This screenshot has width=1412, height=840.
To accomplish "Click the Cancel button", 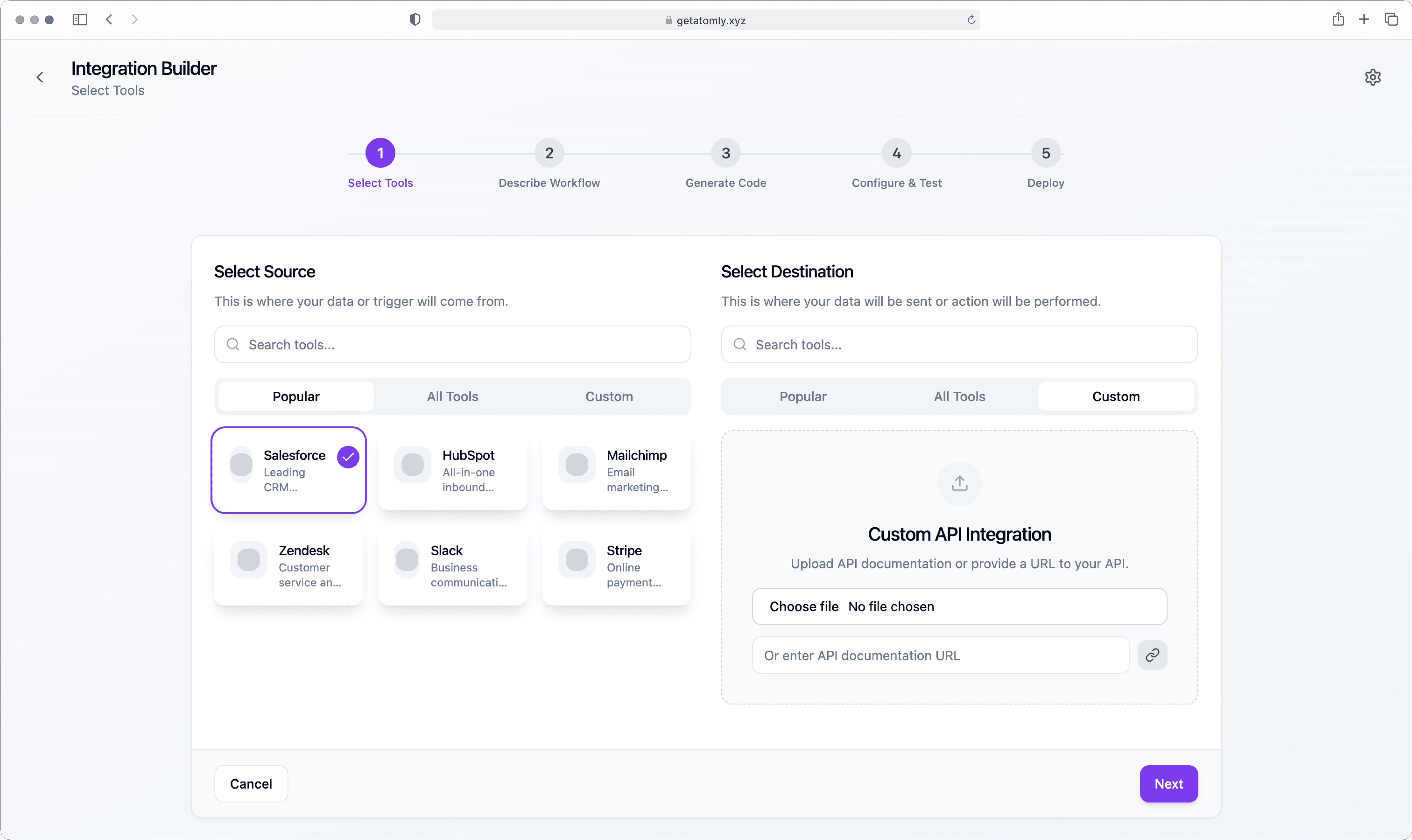I will tap(251, 783).
